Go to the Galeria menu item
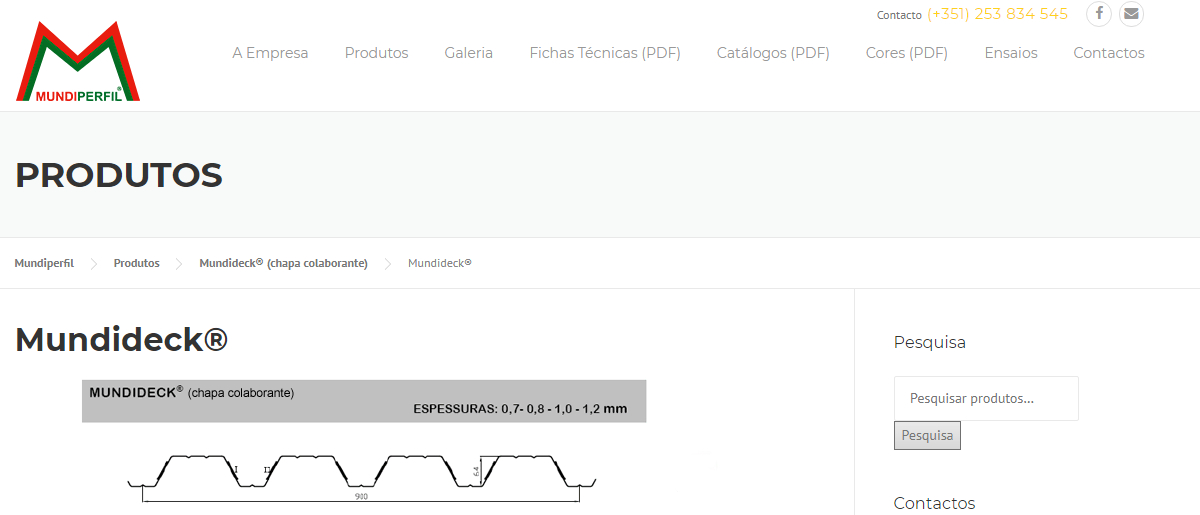This screenshot has width=1200, height=515. 468,53
